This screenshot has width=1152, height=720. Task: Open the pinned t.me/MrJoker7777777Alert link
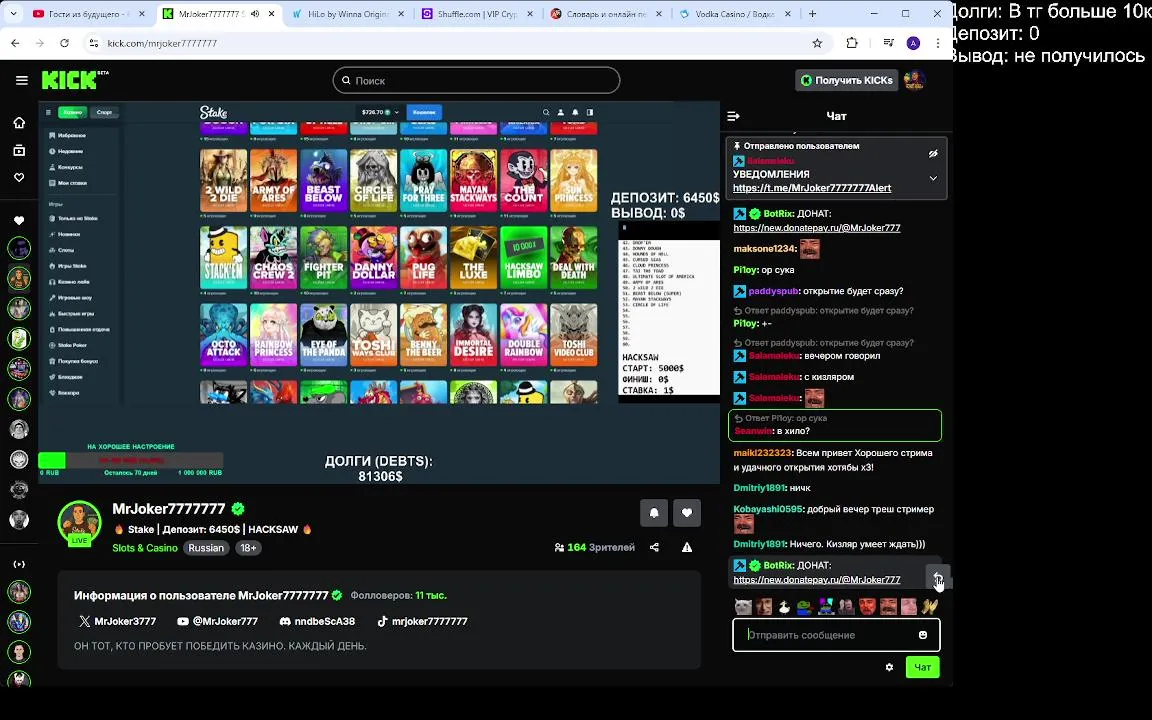(x=812, y=188)
